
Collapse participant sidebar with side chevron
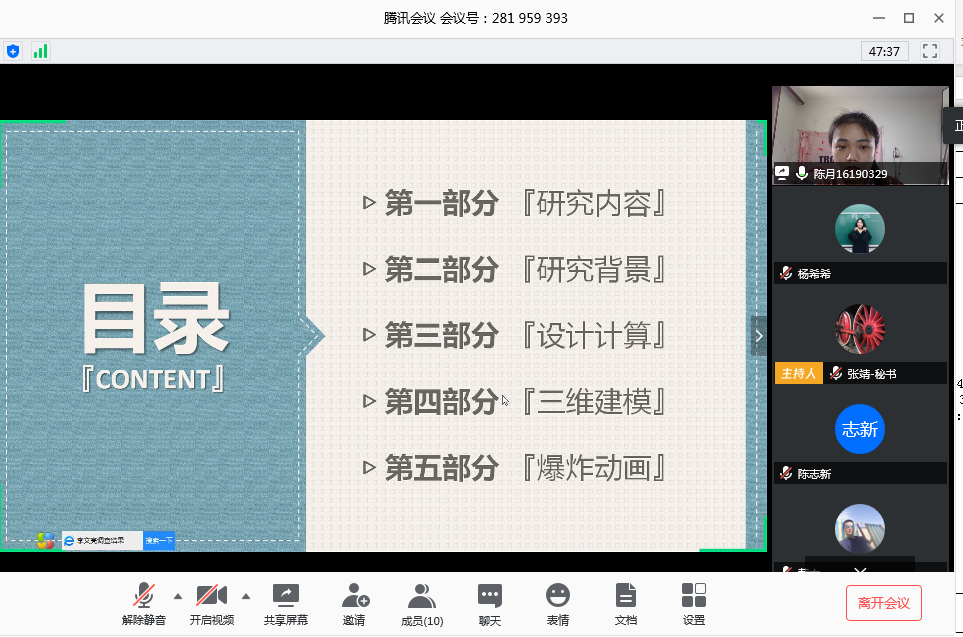point(758,336)
